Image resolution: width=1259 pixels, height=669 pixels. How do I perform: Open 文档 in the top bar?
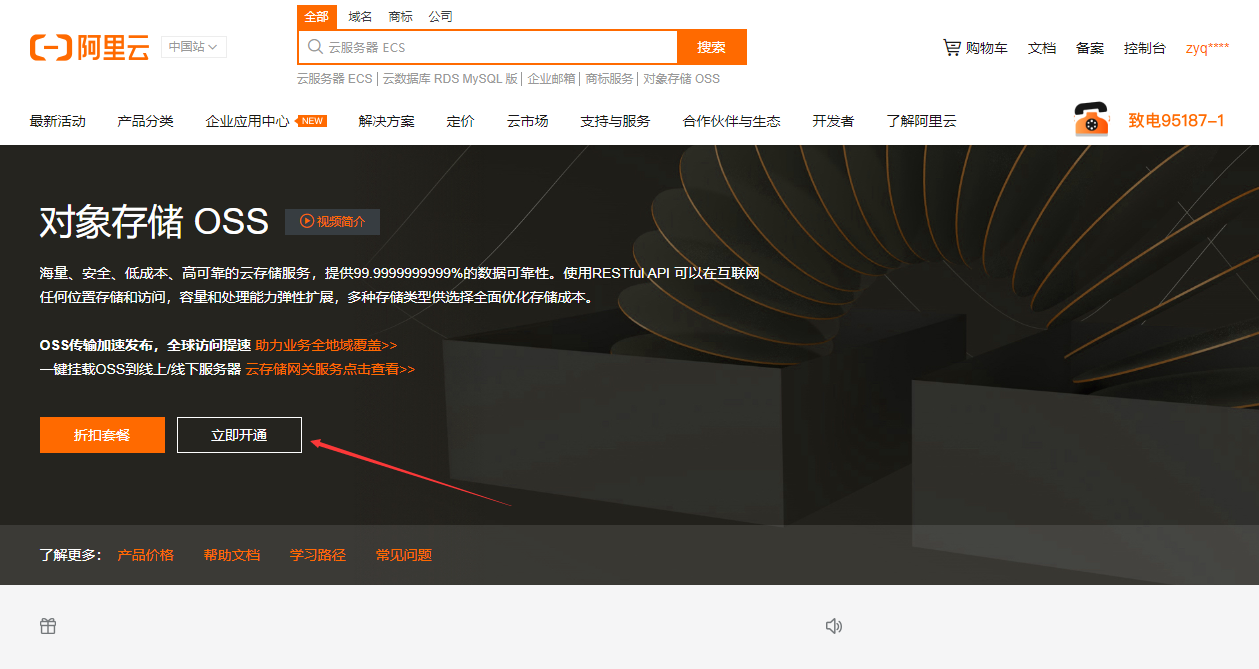click(x=1042, y=48)
